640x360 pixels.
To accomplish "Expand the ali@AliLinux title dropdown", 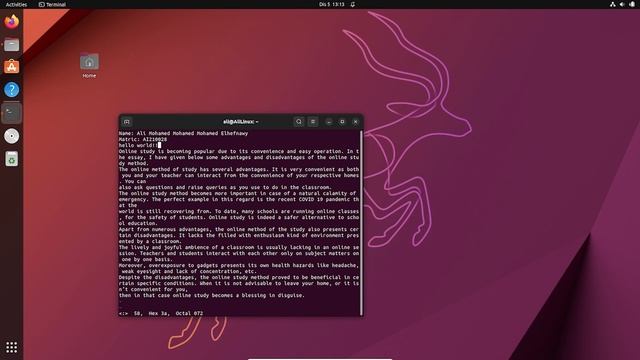I will click(240, 122).
